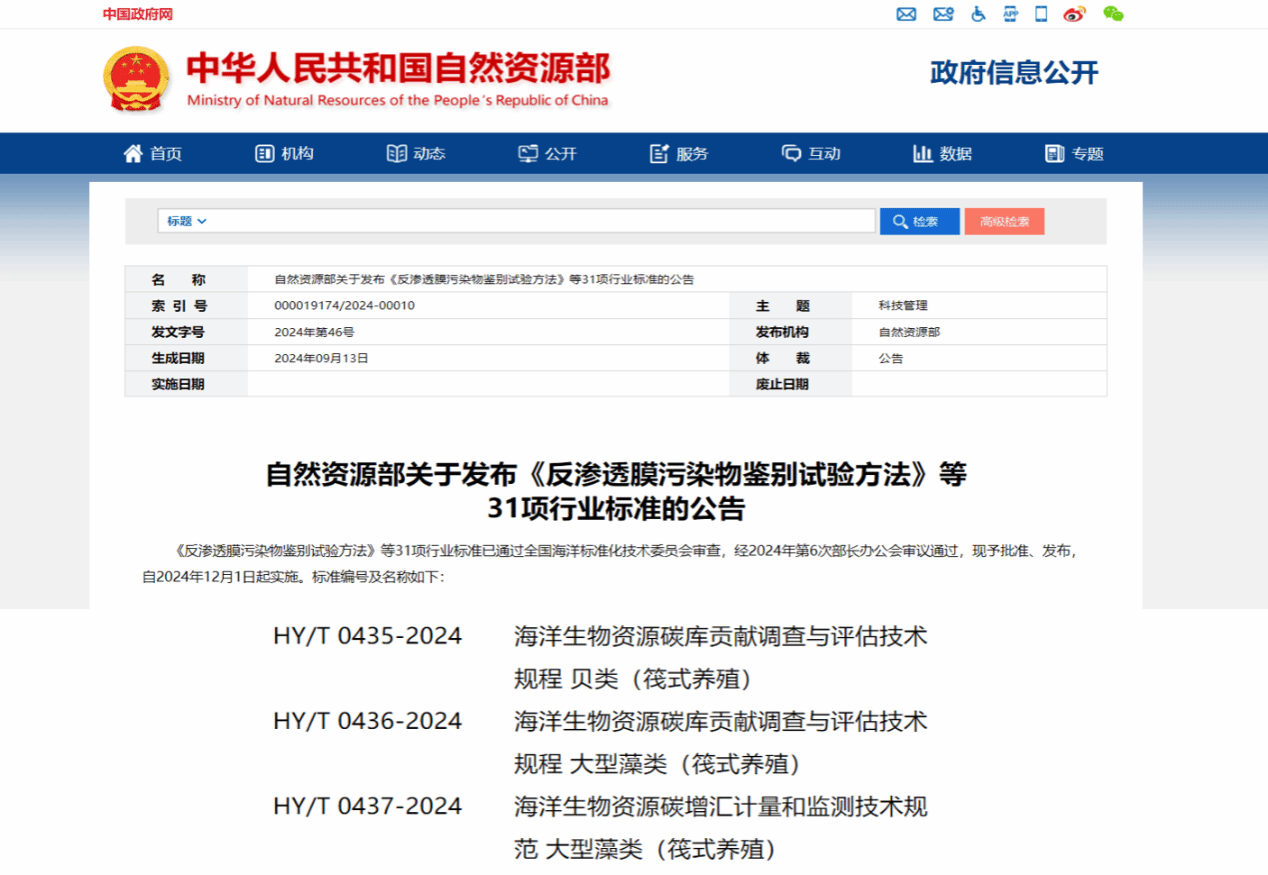
Task: Click the 中国政府网 link at top
Action: tap(138, 14)
